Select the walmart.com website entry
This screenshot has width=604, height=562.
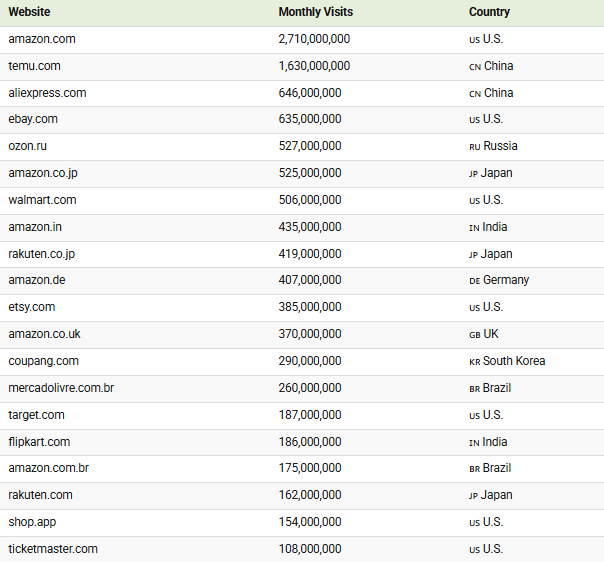click(x=42, y=200)
